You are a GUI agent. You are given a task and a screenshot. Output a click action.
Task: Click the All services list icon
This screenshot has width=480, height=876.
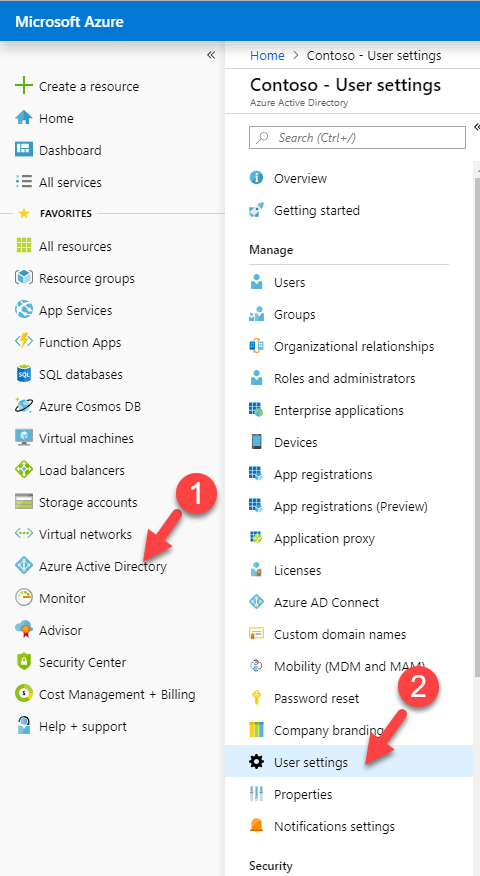[x=24, y=182]
